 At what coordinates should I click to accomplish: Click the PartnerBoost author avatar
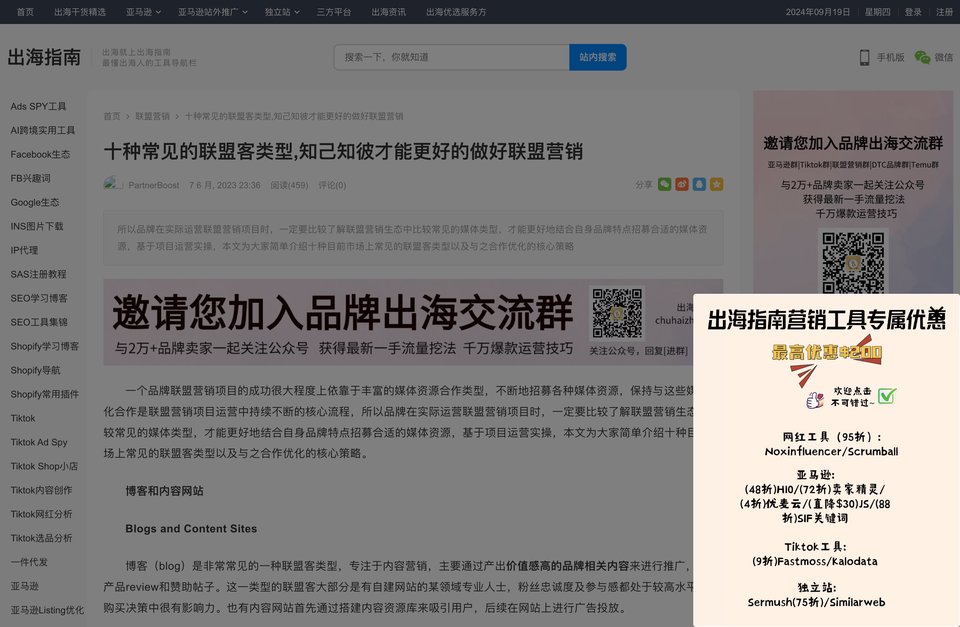(x=113, y=184)
